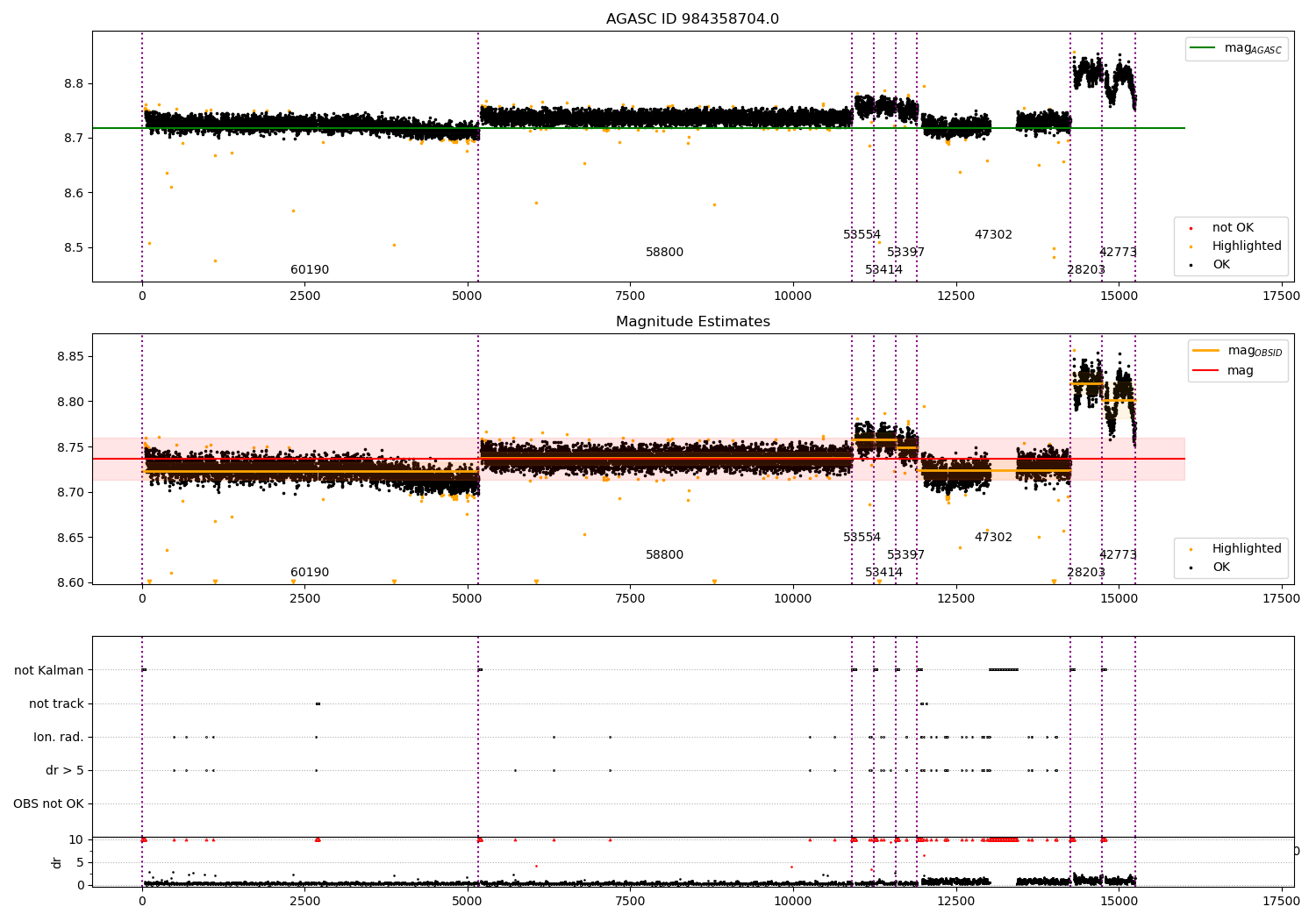Click obsid label 47302 in Magnitude Estimates plot
This screenshot has width=1316, height=921.
(x=993, y=537)
